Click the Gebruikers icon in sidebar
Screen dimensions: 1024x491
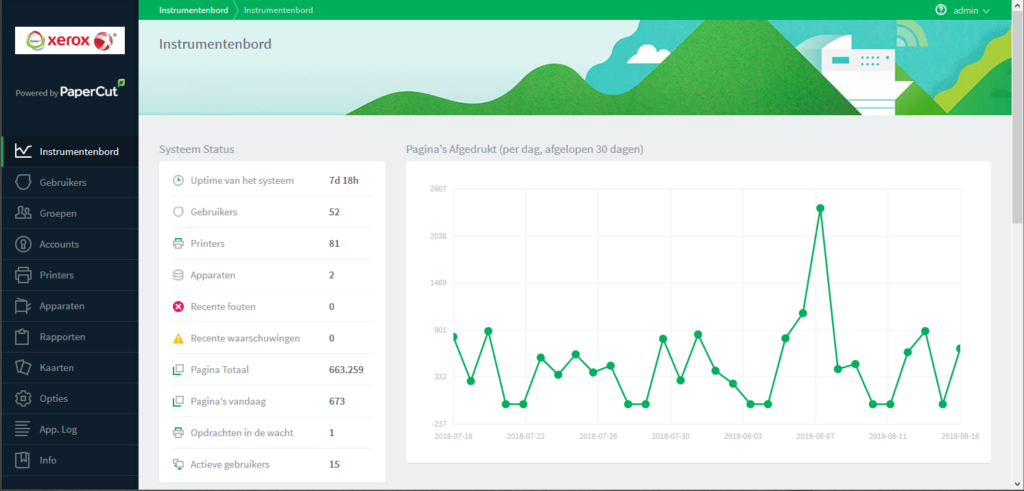pos(24,182)
